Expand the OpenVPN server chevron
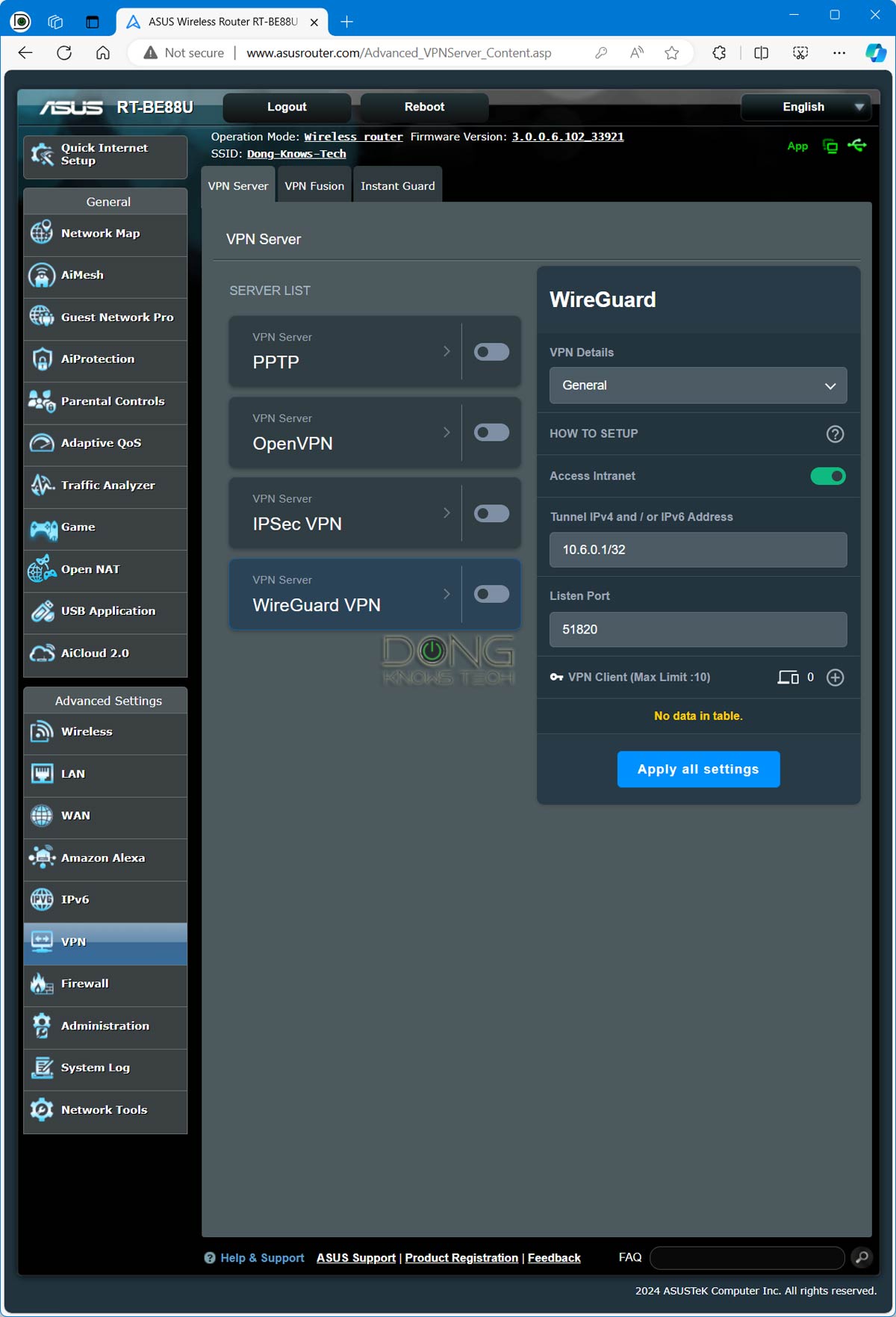 (x=447, y=432)
